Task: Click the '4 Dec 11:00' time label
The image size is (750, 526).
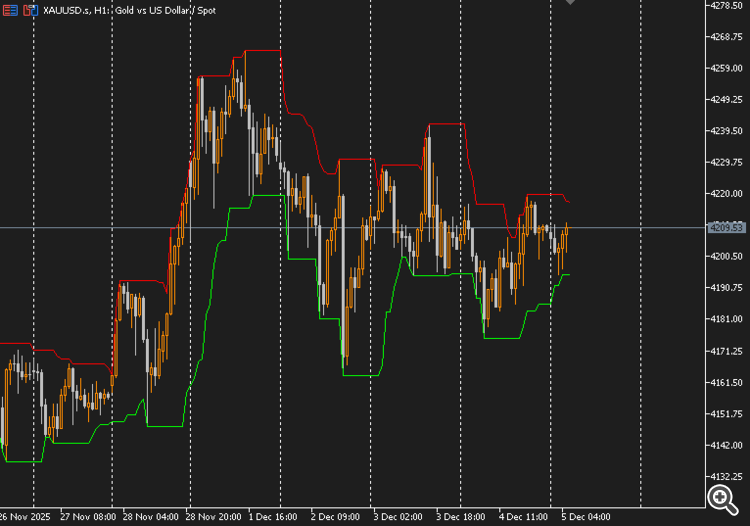Action: click(523, 517)
